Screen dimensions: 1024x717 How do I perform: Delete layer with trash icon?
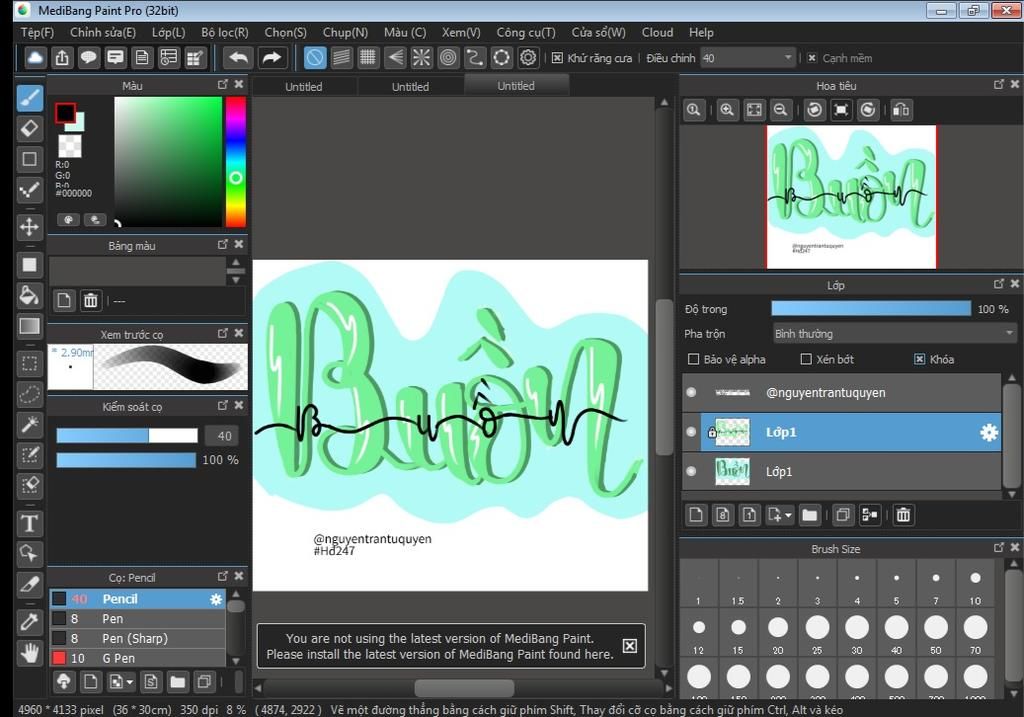[903, 515]
